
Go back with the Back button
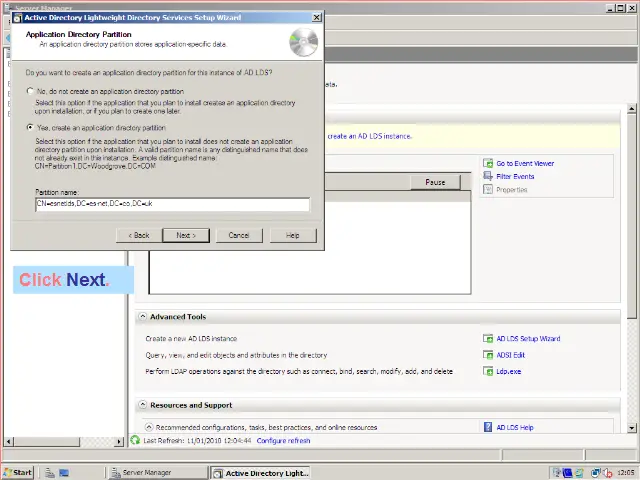click(x=139, y=235)
